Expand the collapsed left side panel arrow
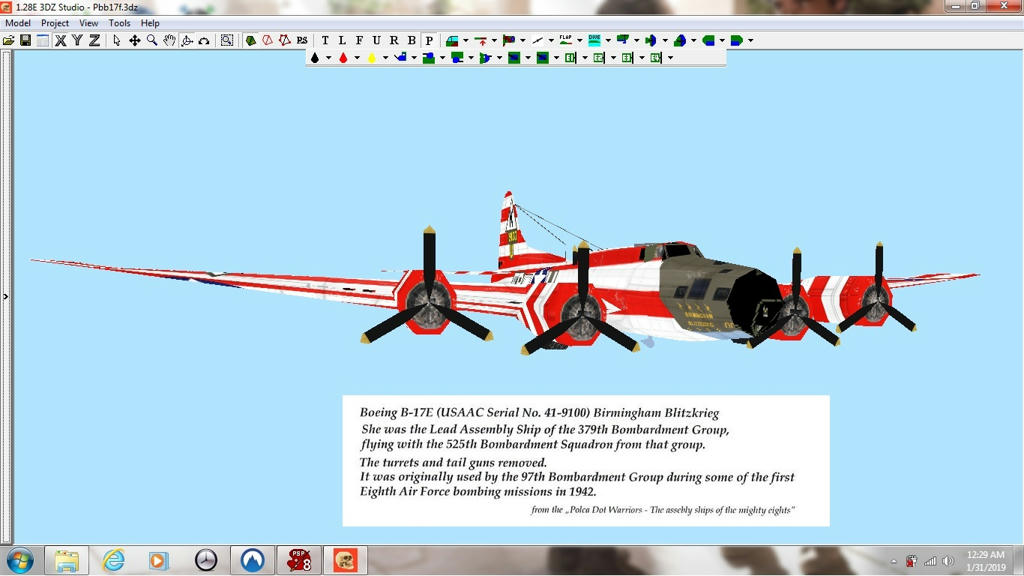Image resolution: width=1024 pixels, height=576 pixels. point(5,296)
